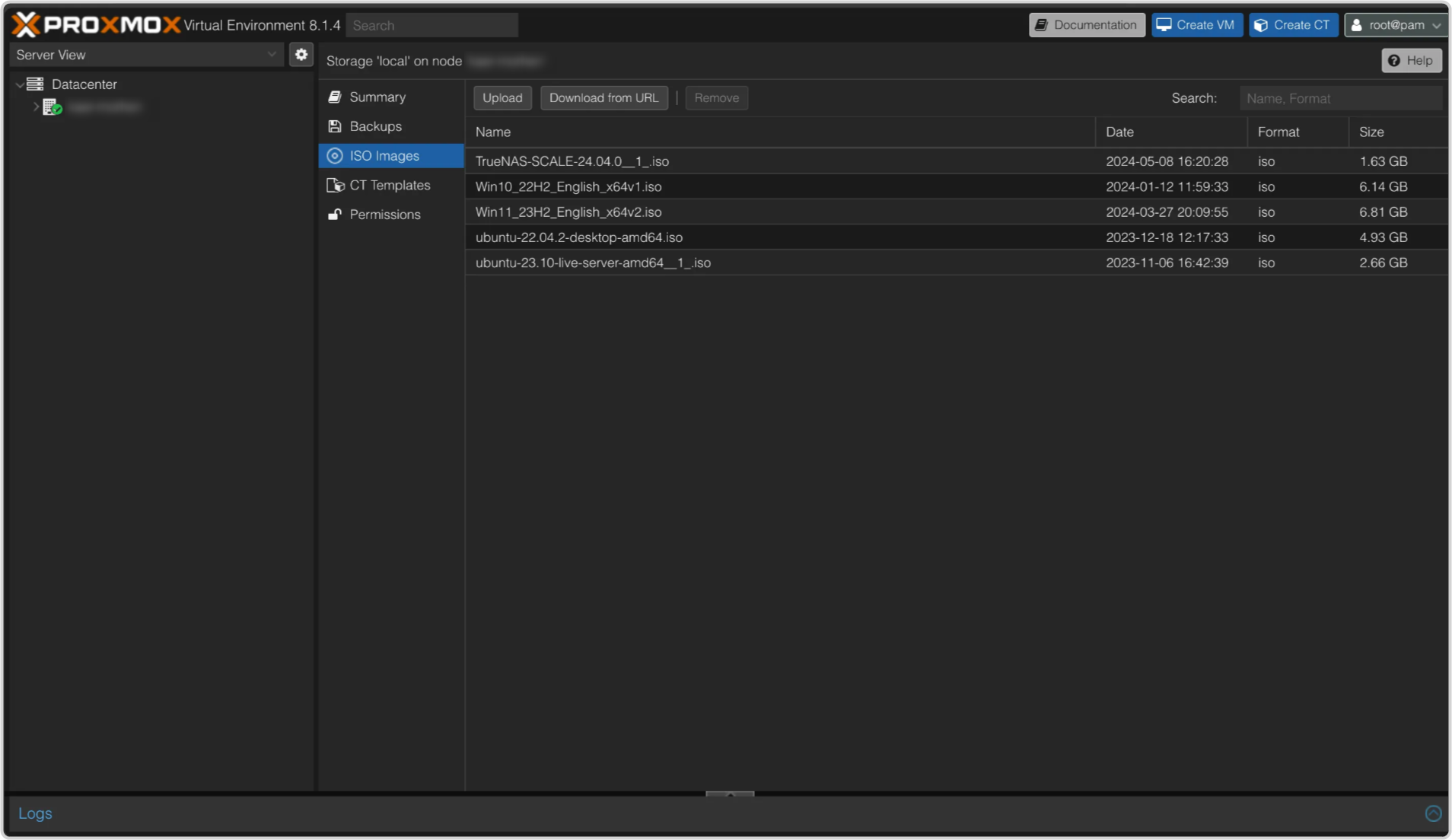Screen dimensions: 1452x840
Task: Click the Proxmox logo icon
Action: click(26, 24)
